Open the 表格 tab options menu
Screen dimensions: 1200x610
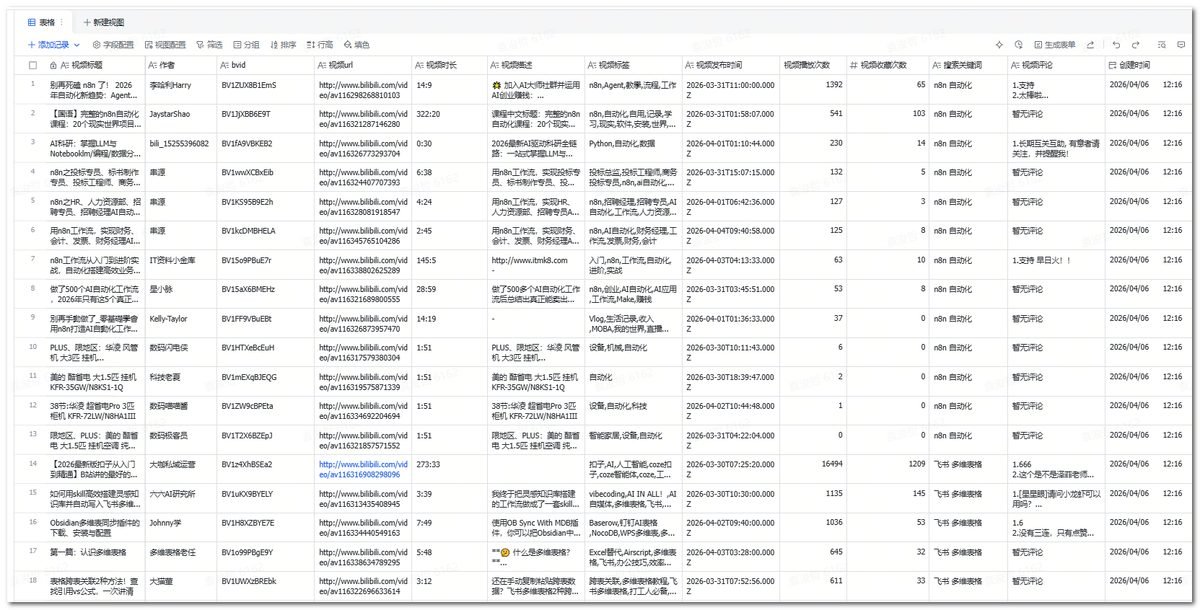[62, 21]
